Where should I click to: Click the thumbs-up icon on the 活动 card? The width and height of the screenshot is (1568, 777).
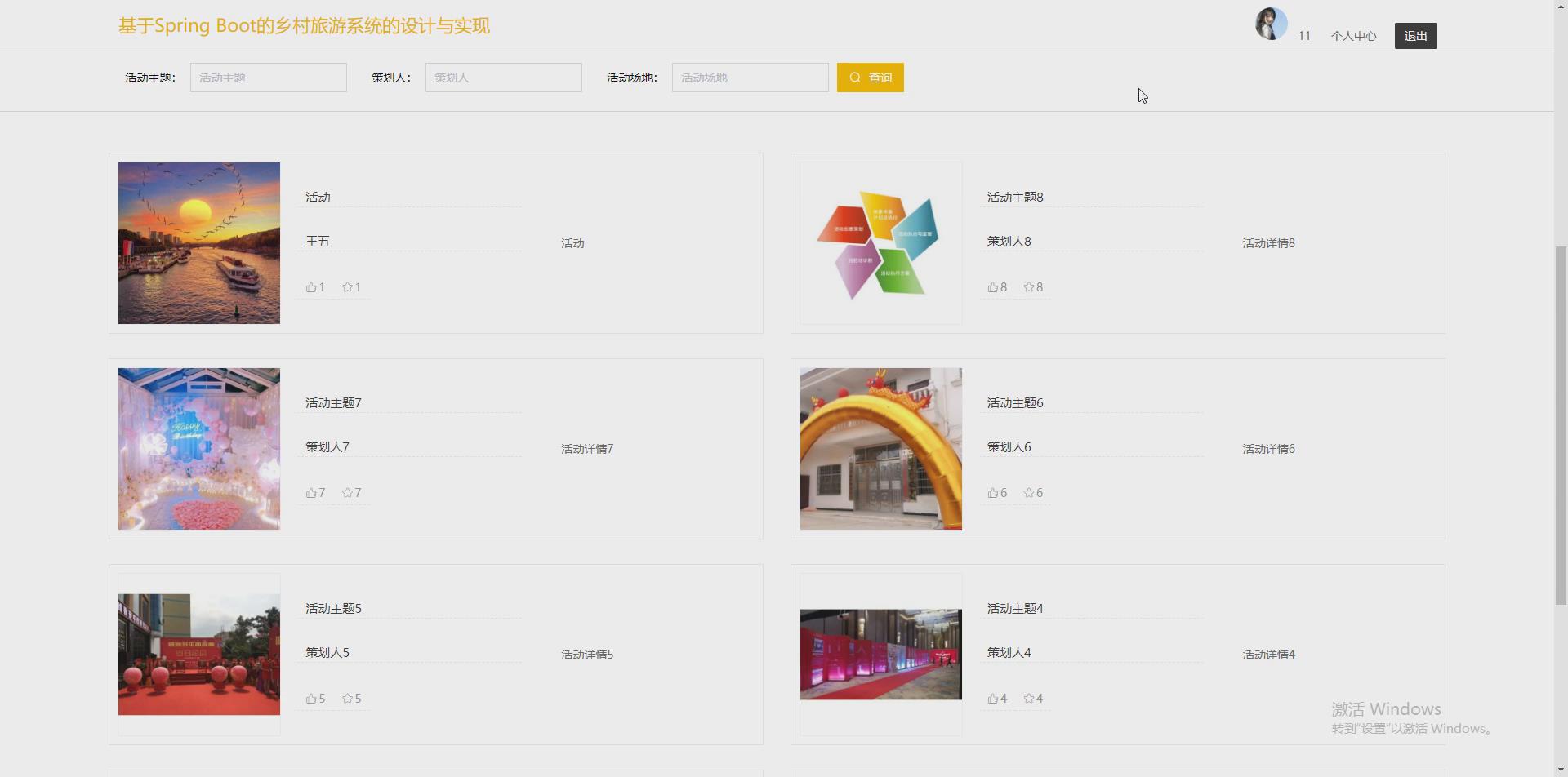point(311,286)
